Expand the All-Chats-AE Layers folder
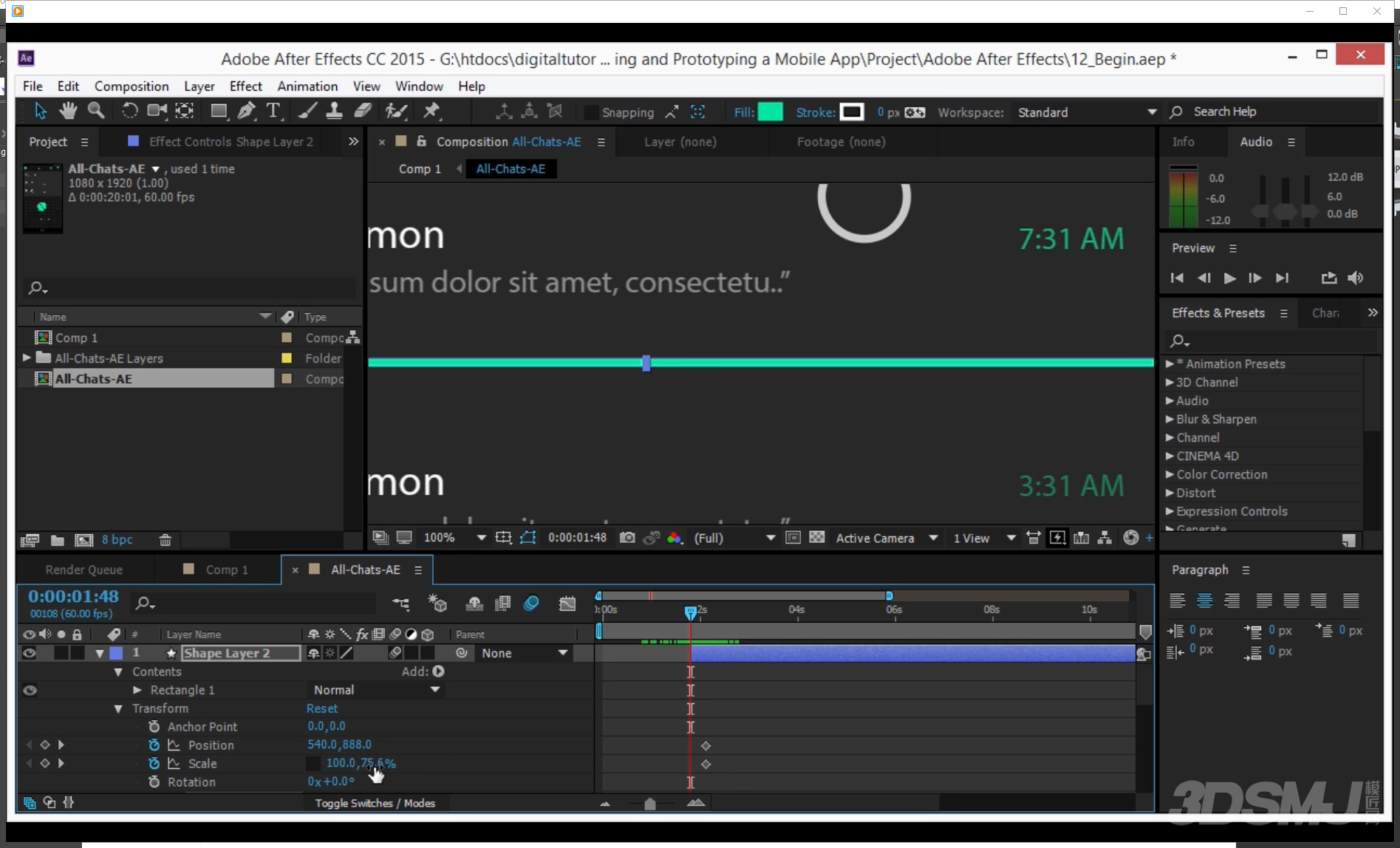Viewport: 1400px width, 848px height. tap(27, 358)
